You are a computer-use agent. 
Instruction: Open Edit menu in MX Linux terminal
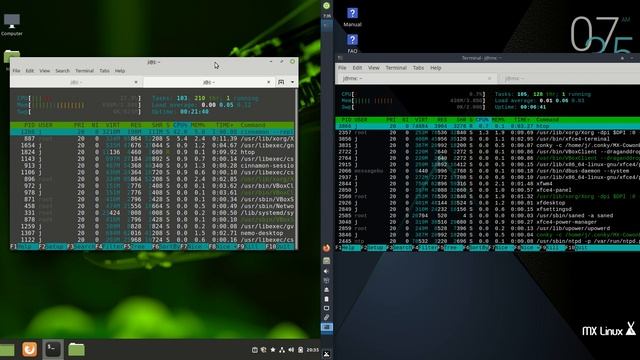point(357,68)
